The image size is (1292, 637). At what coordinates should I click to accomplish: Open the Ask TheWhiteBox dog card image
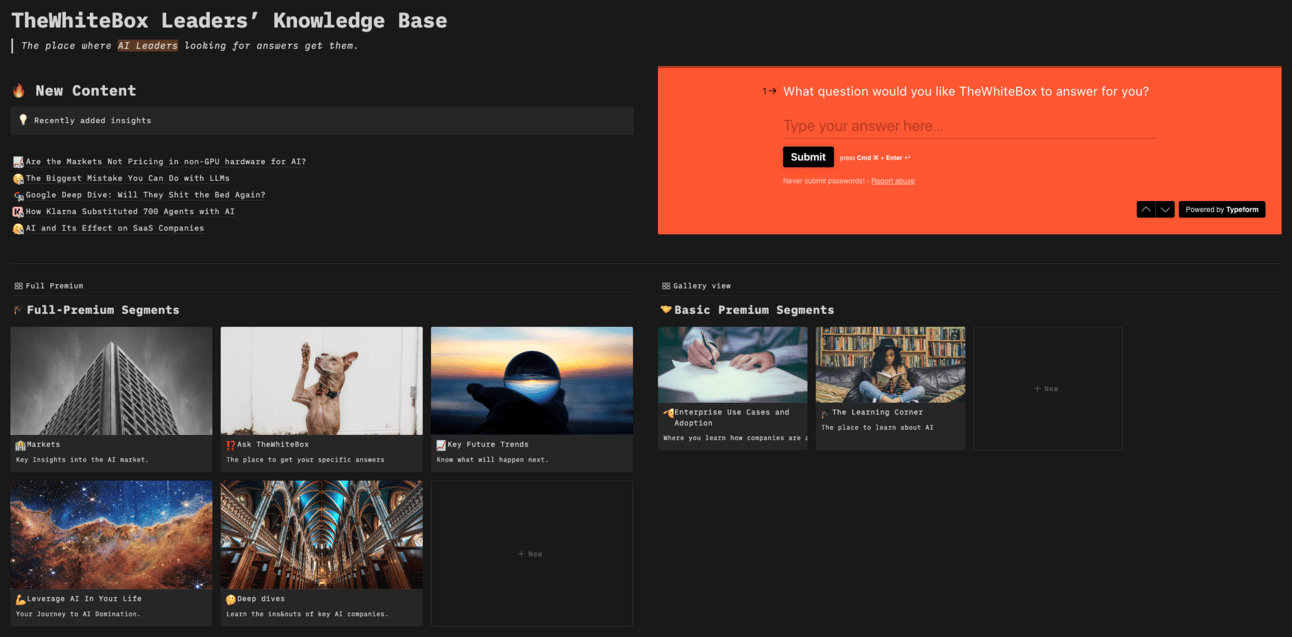[321, 380]
